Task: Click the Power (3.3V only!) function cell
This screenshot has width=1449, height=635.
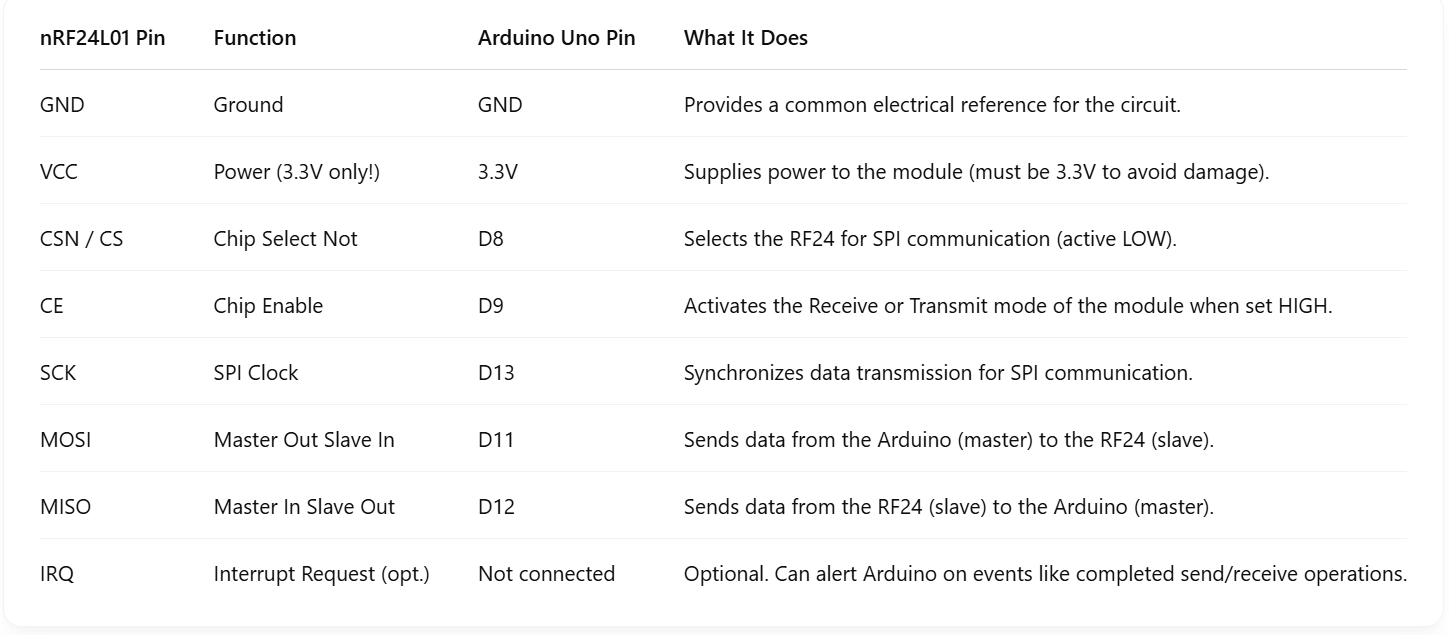Action: tap(297, 172)
